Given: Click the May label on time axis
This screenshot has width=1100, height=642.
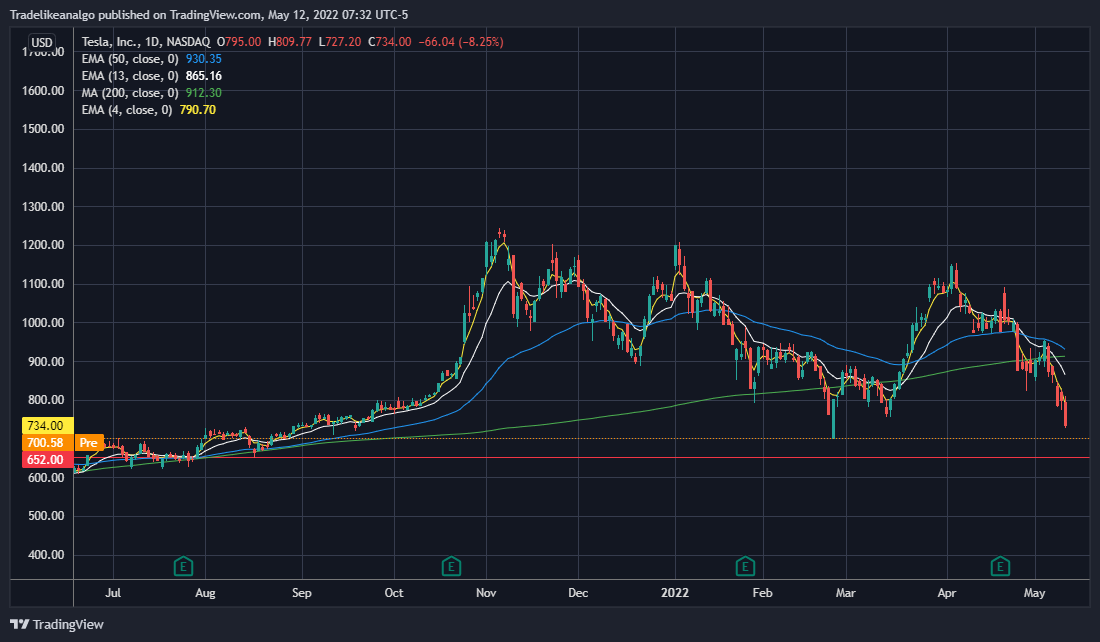Looking at the screenshot, I should coord(1035,593).
